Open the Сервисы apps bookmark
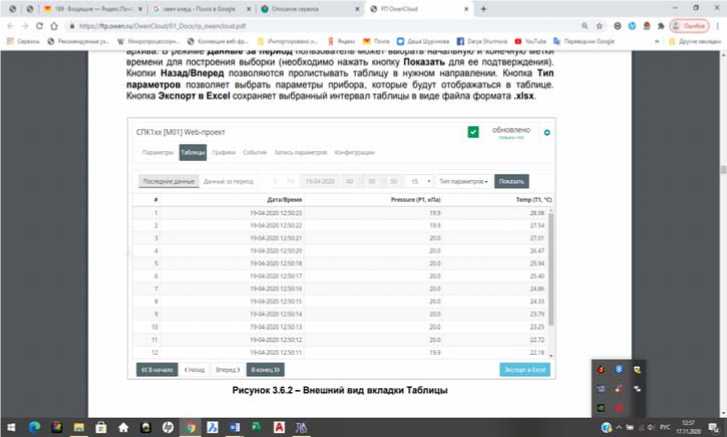727x437 pixels. pyautogui.click(x=23, y=41)
